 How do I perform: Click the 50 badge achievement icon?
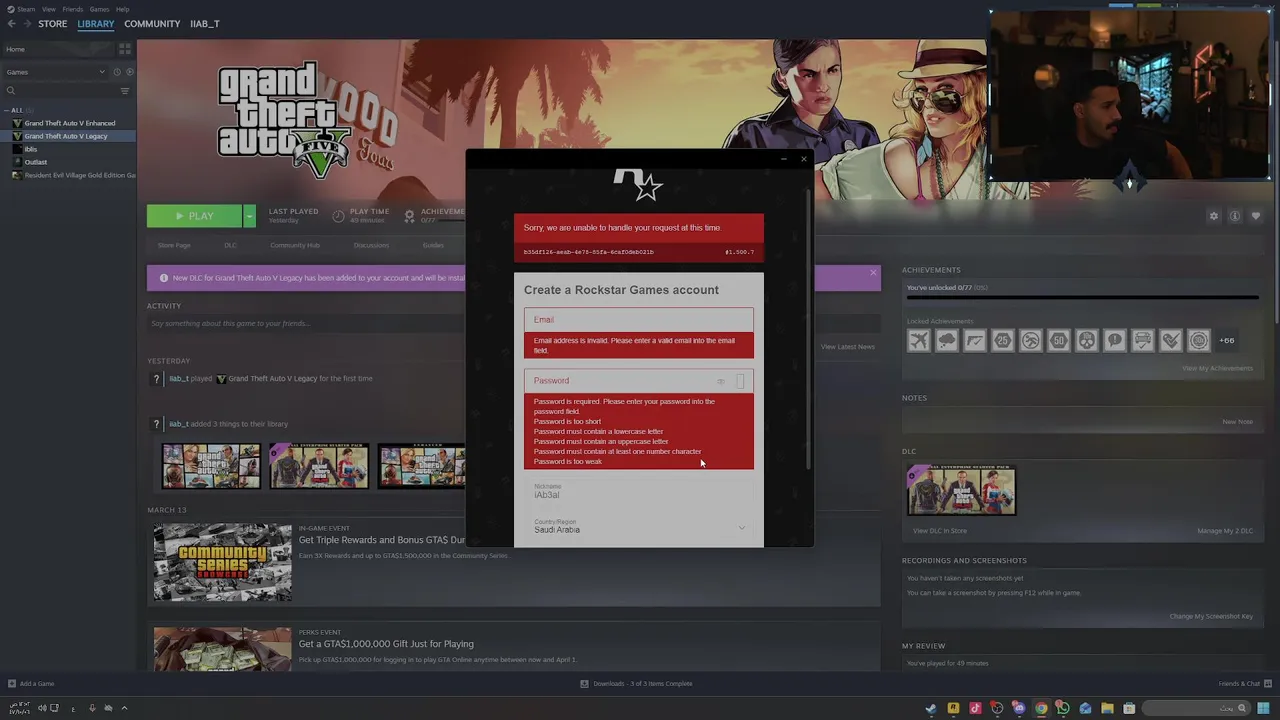pos(1059,340)
